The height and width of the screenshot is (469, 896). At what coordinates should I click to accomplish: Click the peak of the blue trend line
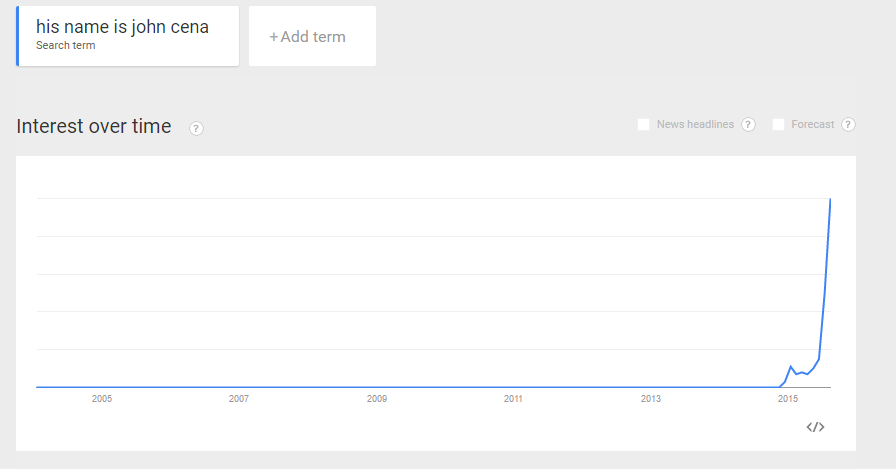click(830, 199)
